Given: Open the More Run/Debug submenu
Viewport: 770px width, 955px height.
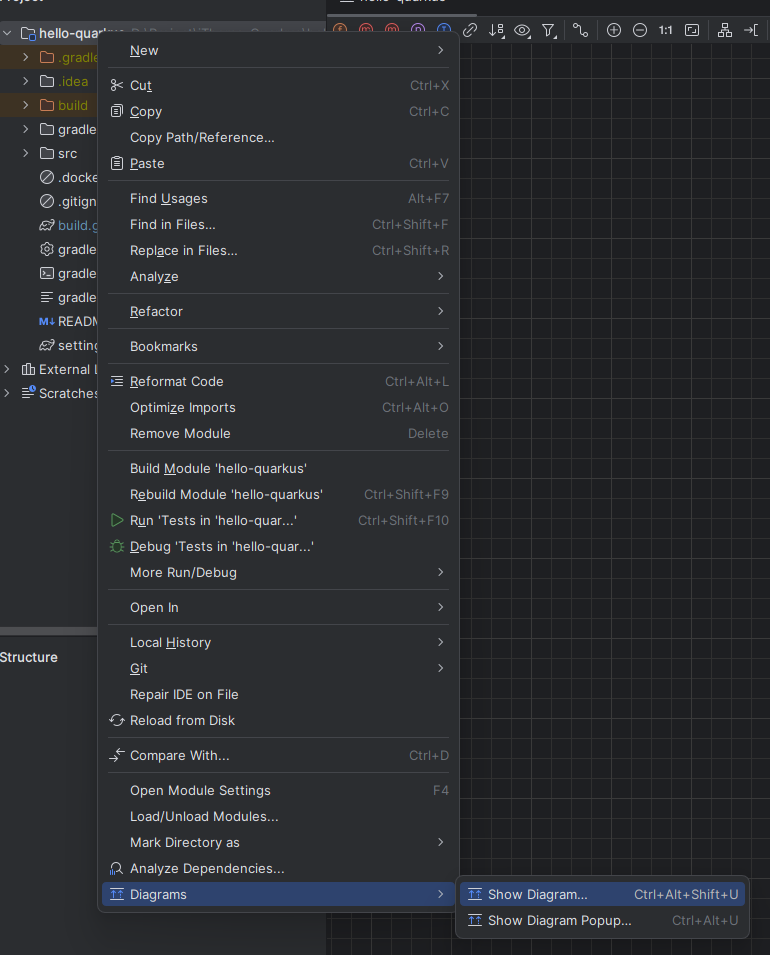Looking at the screenshot, I should (x=278, y=573).
